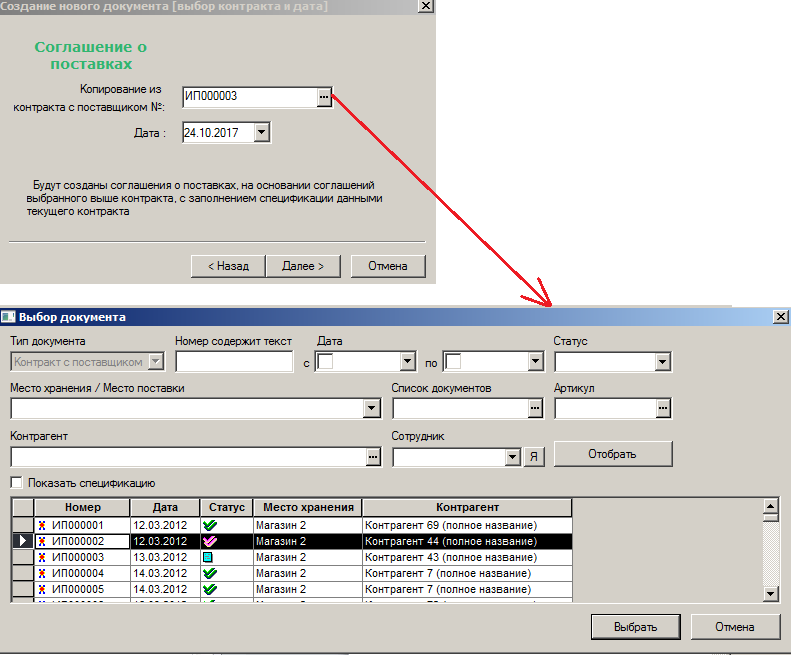Viewport: 791px width, 655px height.
Task: Click cyan square status icon of ИП000003
Action: (207, 558)
